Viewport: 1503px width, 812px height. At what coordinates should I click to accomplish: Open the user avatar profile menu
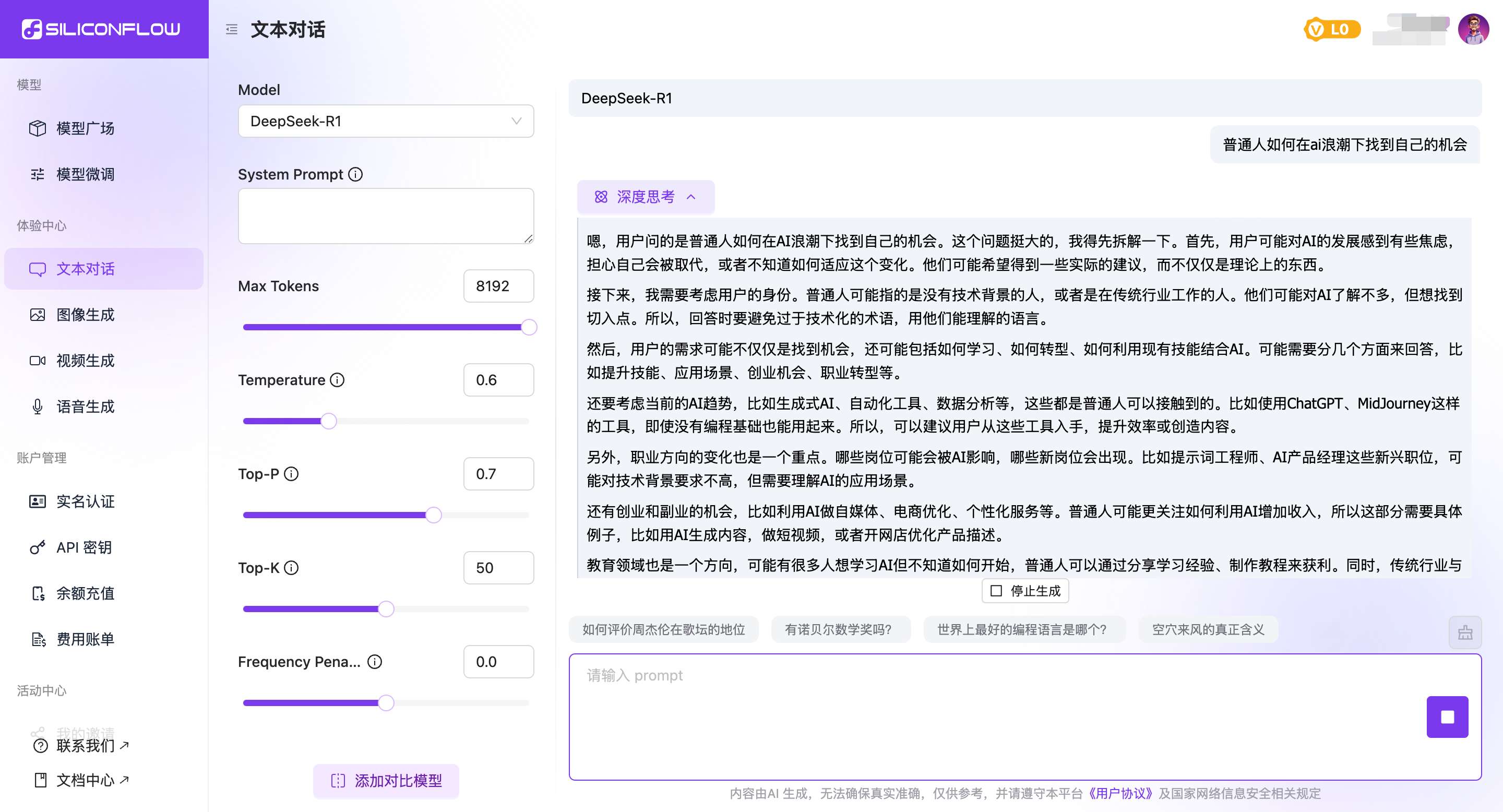pos(1473,29)
